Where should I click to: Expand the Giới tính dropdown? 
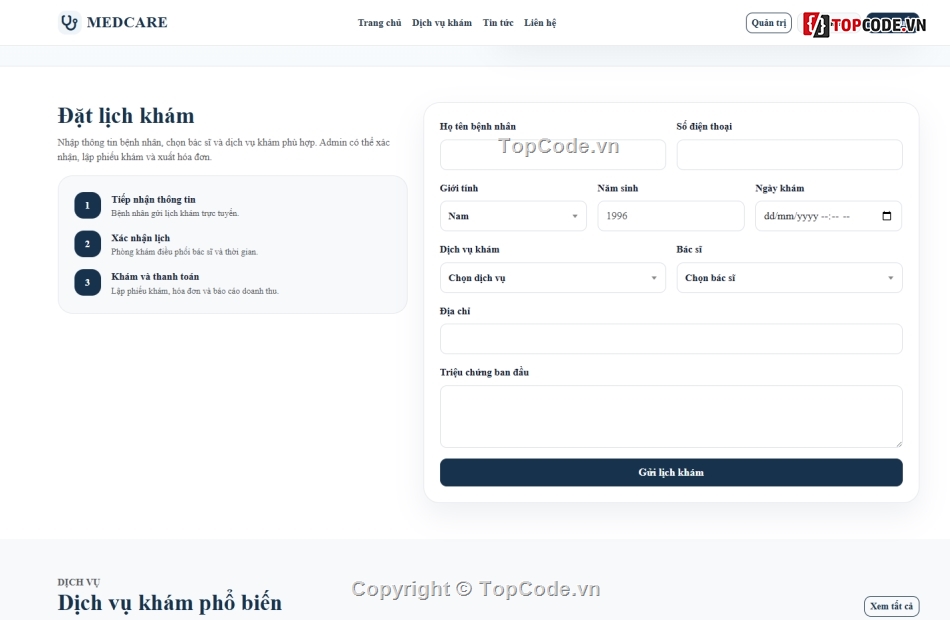click(x=513, y=216)
